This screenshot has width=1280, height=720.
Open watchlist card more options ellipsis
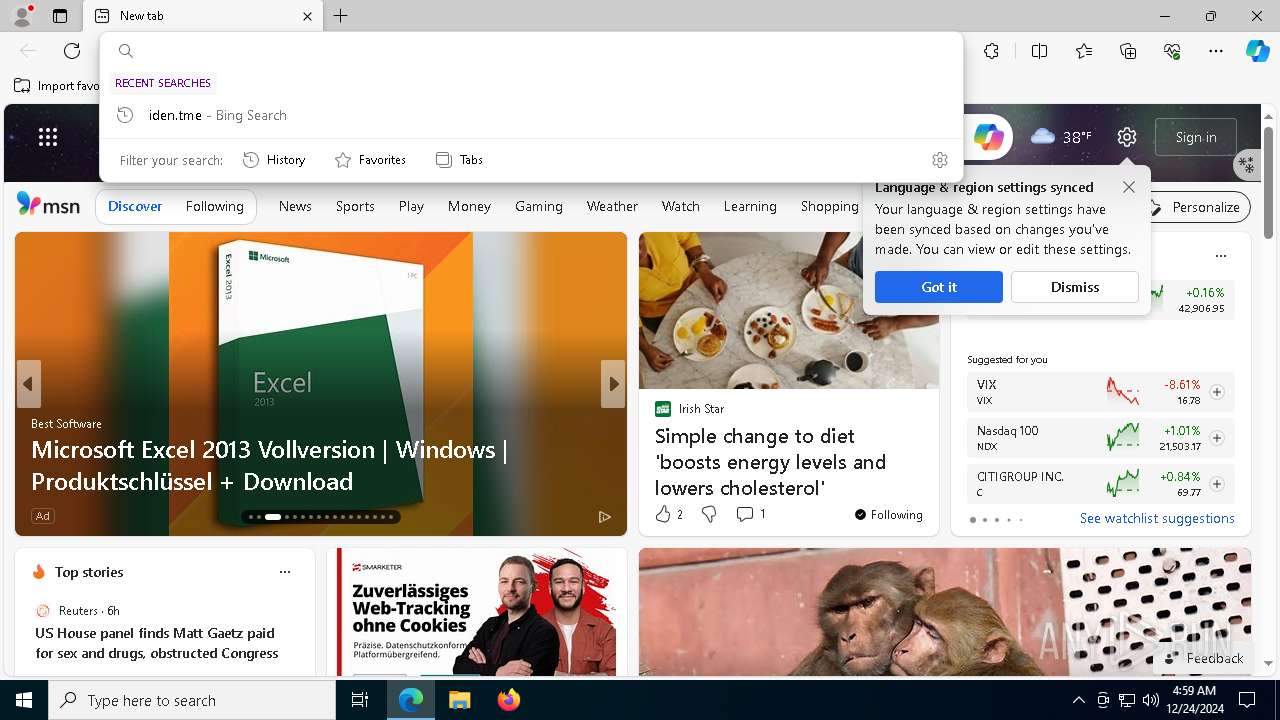tap(1220, 256)
